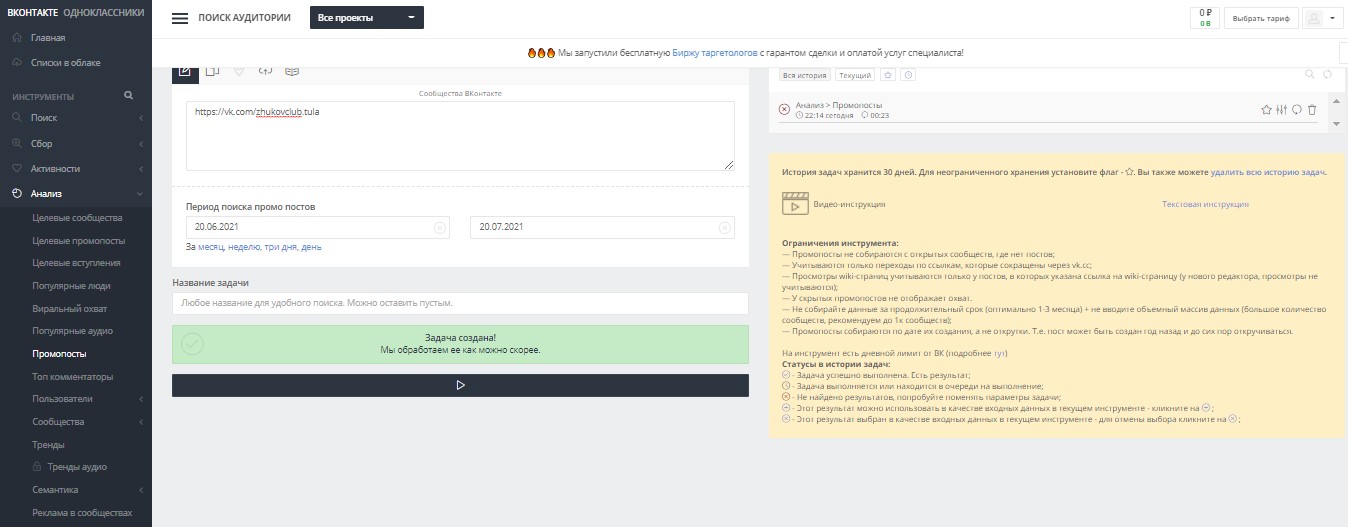Viewport: 1348px width, 527px height.
Task: Toggle the starred tasks filter in history
Action: pos(889,75)
